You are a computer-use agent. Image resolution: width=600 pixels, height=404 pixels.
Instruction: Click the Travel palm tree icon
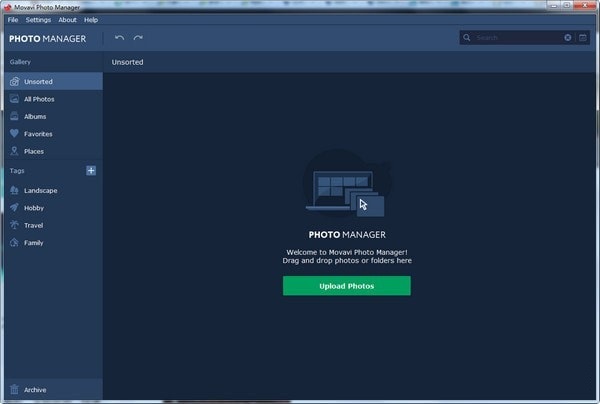[x=15, y=225]
